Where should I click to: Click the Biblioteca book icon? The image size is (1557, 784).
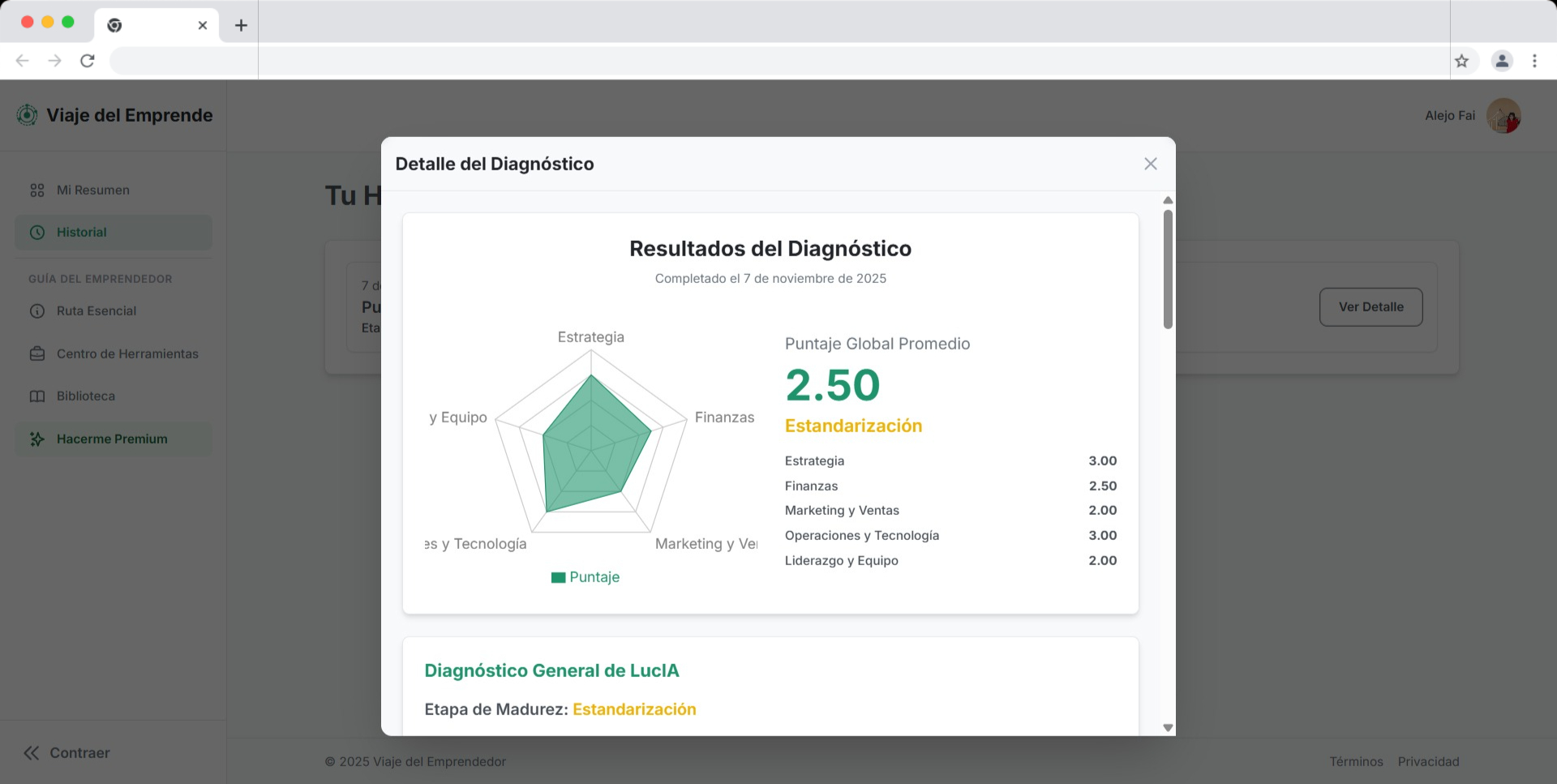[x=37, y=396]
